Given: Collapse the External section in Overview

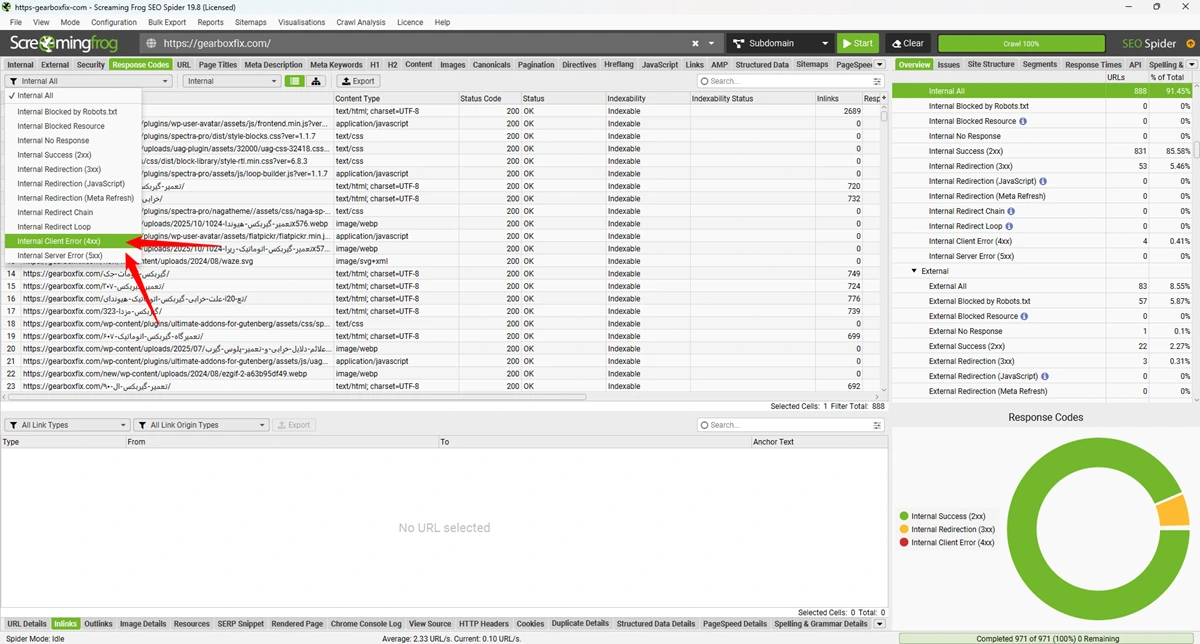Looking at the screenshot, I should point(913,271).
